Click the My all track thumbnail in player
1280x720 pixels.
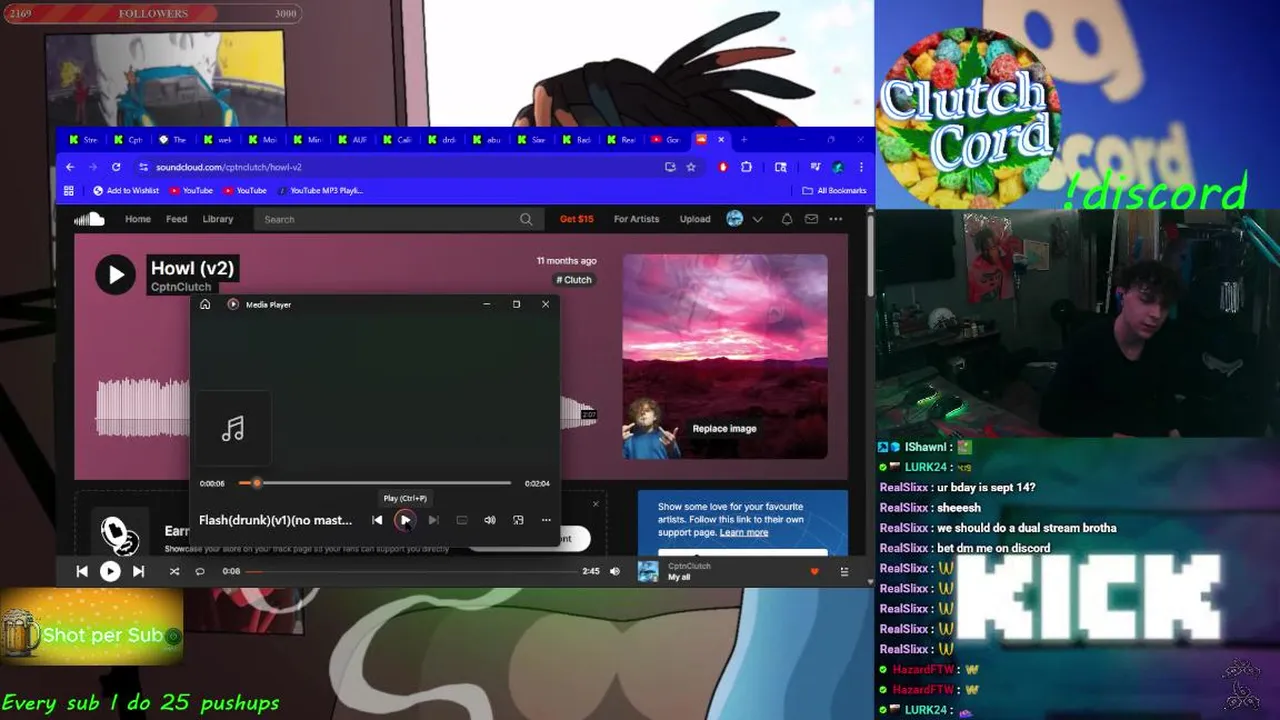tap(649, 571)
